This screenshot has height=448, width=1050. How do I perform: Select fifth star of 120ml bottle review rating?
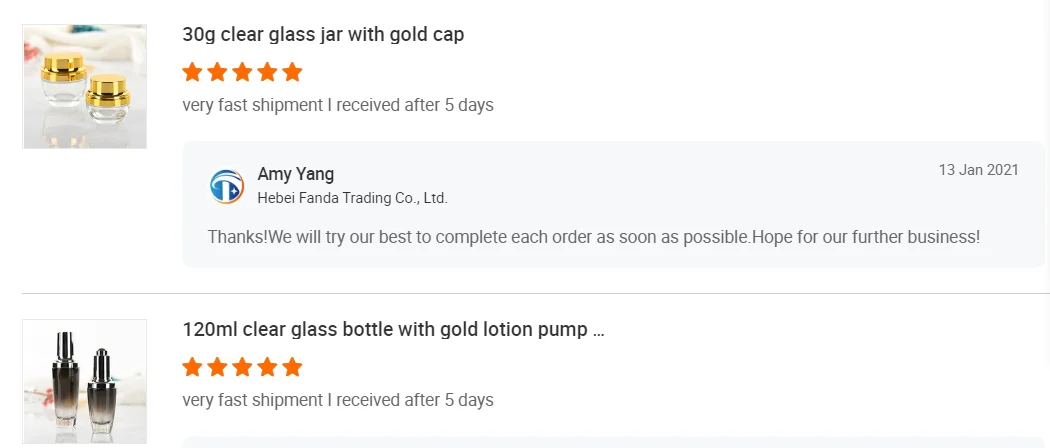pyautogui.click(x=292, y=367)
